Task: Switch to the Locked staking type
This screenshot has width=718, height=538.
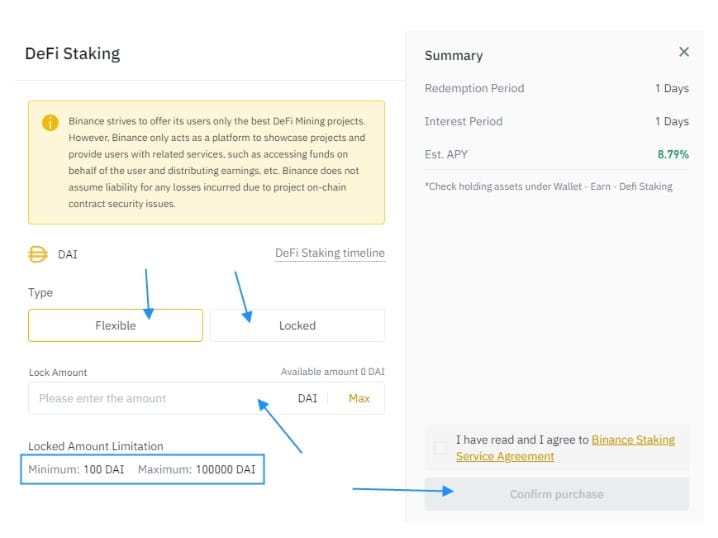Action: [x=297, y=325]
